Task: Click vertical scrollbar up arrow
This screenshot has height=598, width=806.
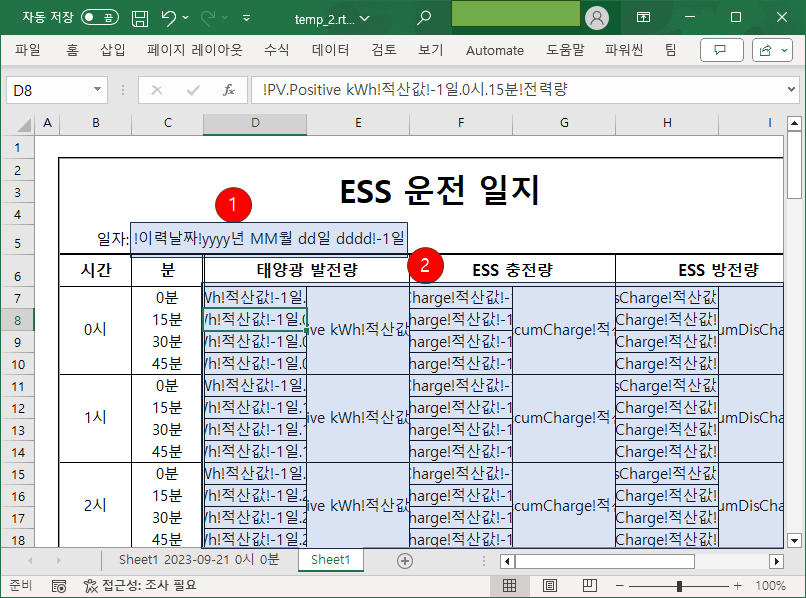Action: pos(794,123)
